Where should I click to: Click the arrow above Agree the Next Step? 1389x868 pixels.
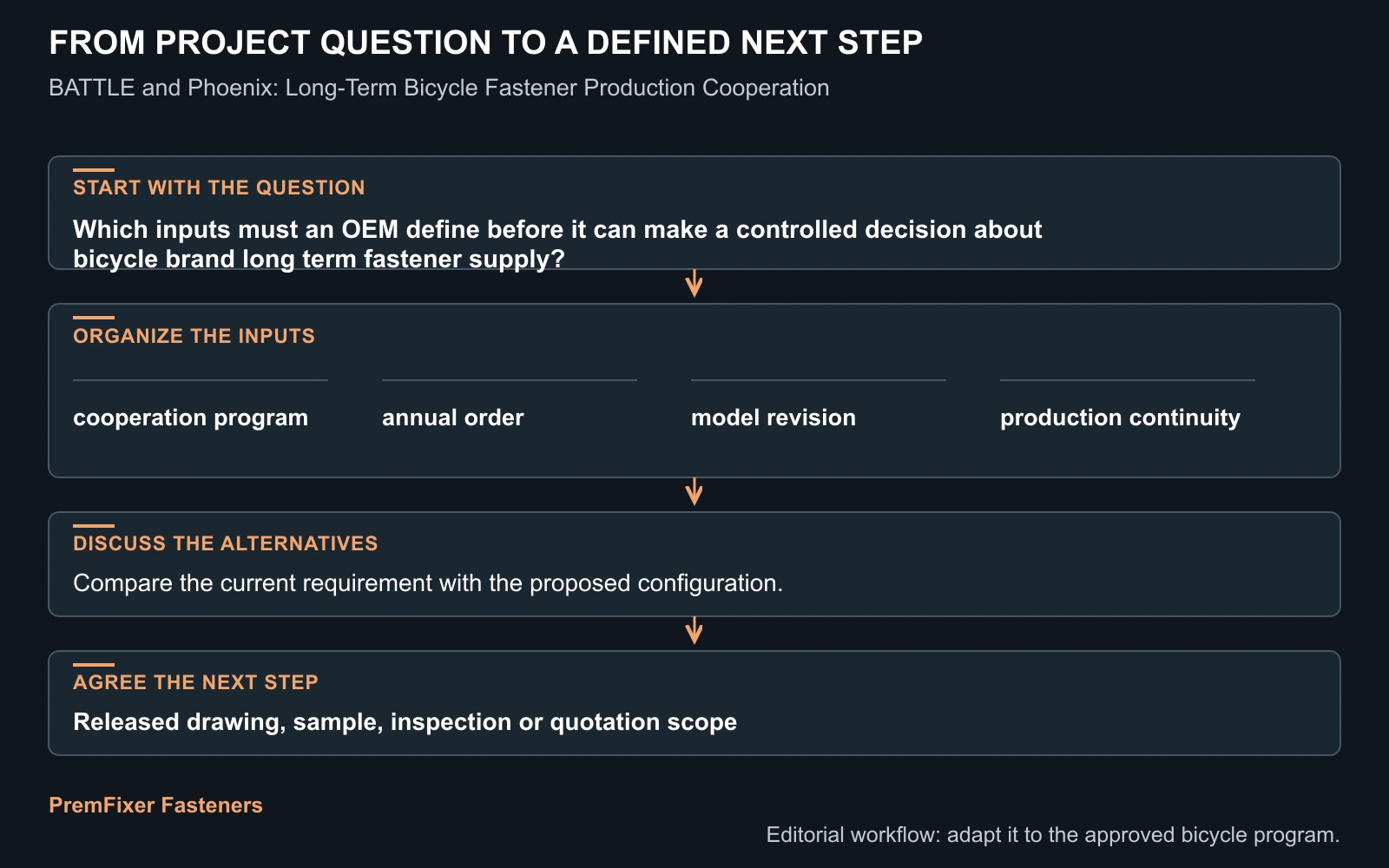pyautogui.click(x=694, y=631)
